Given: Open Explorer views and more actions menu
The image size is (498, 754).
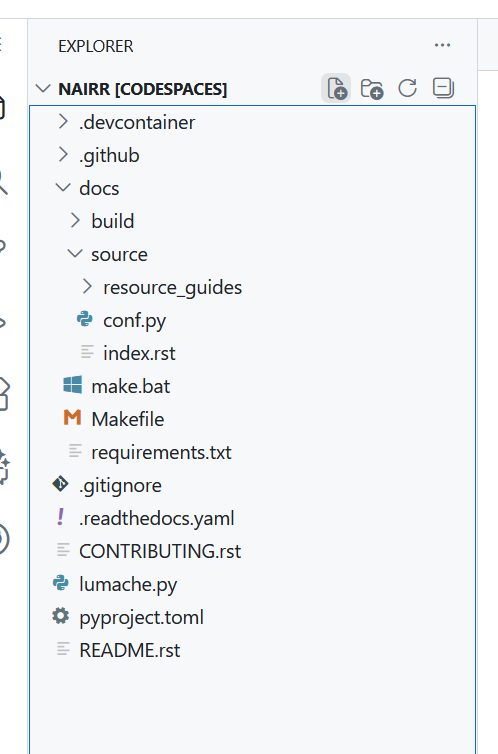Looking at the screenshot, I should pyautogui.click(x=442, y=45).
